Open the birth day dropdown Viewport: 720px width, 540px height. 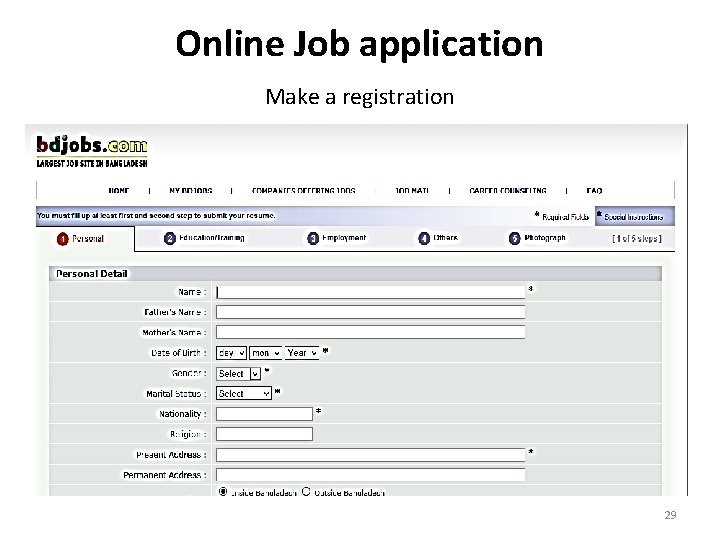pyautogui.click(x=231, y=353)
